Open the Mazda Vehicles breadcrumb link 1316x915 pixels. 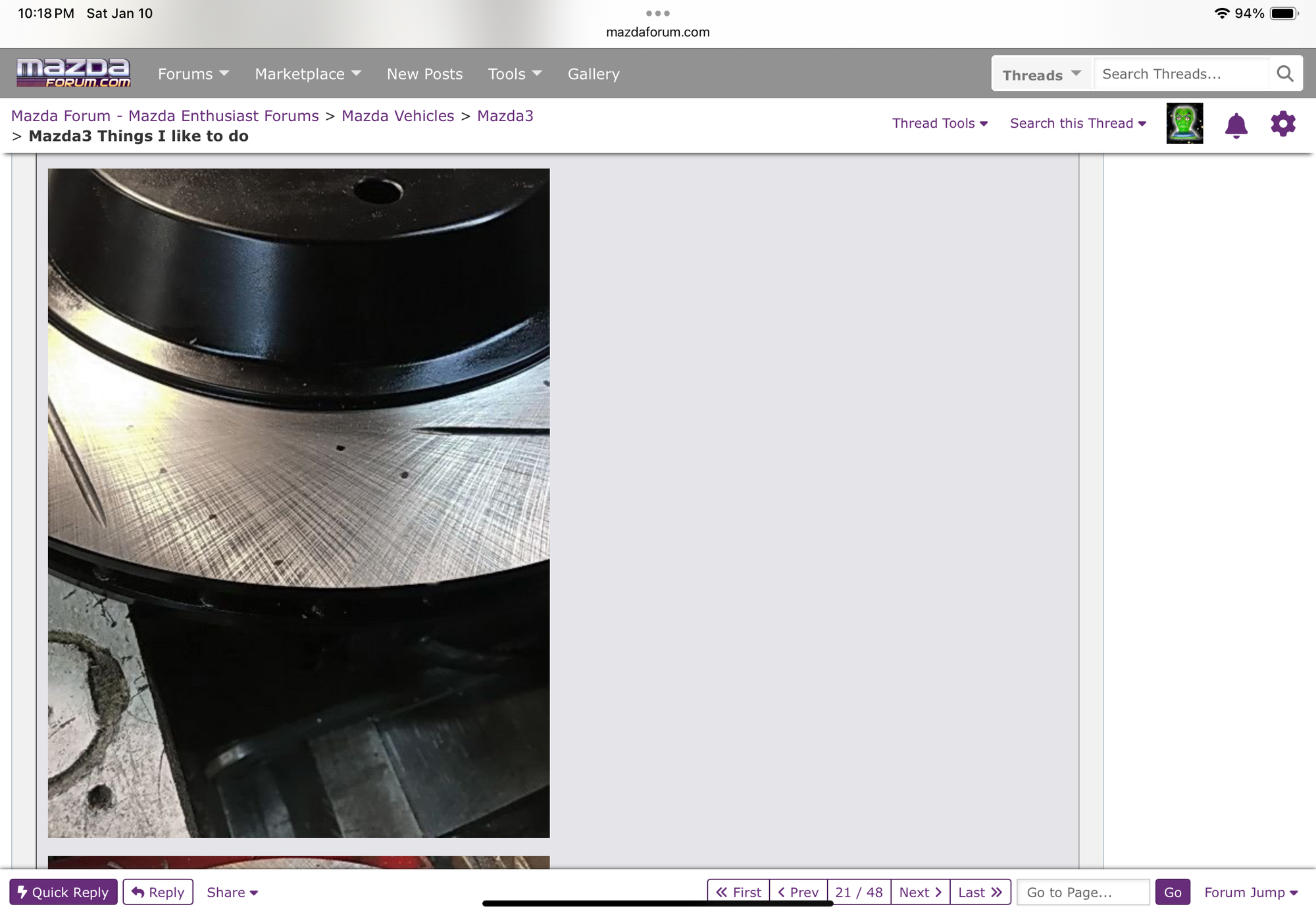[397, 116]
